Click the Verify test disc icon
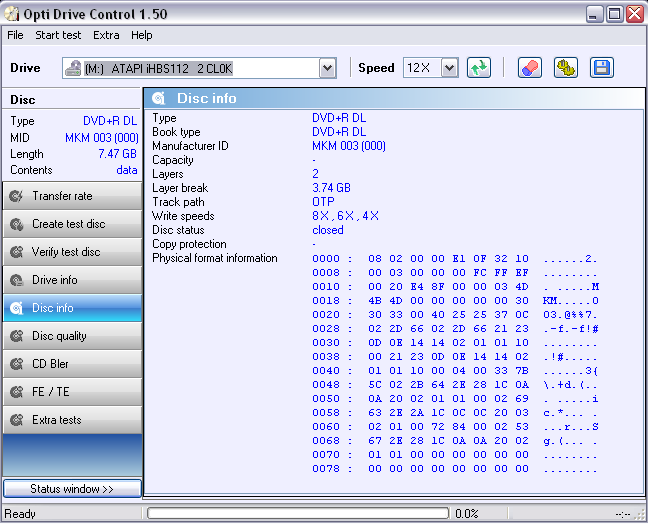Viewport: 648px width, 524px height. (16, 252)
